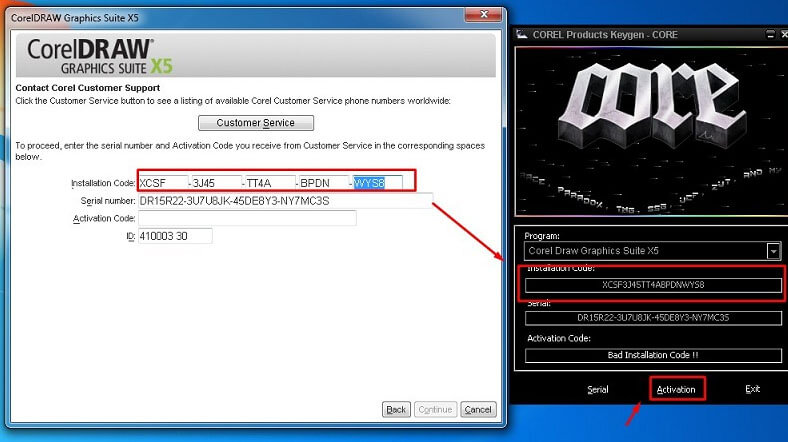Click the Serial number field in CorelDRAW

284,201
